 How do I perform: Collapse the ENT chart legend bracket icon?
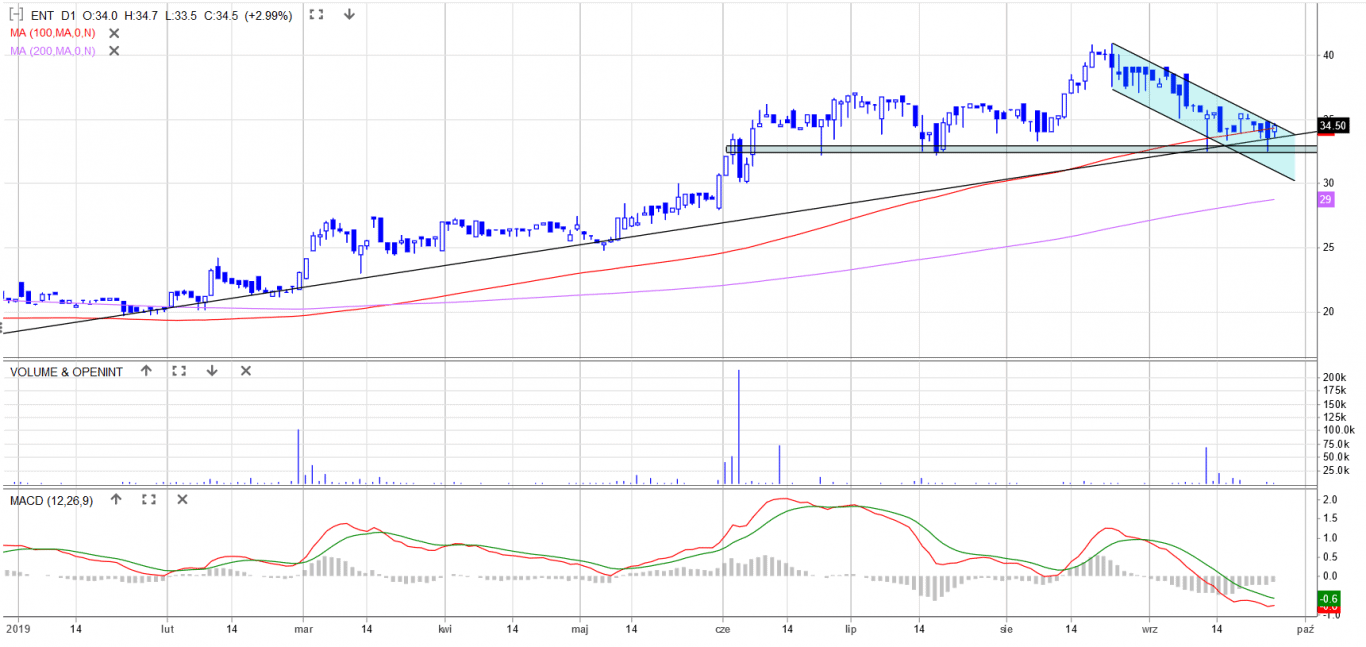(x=15, y=15)
